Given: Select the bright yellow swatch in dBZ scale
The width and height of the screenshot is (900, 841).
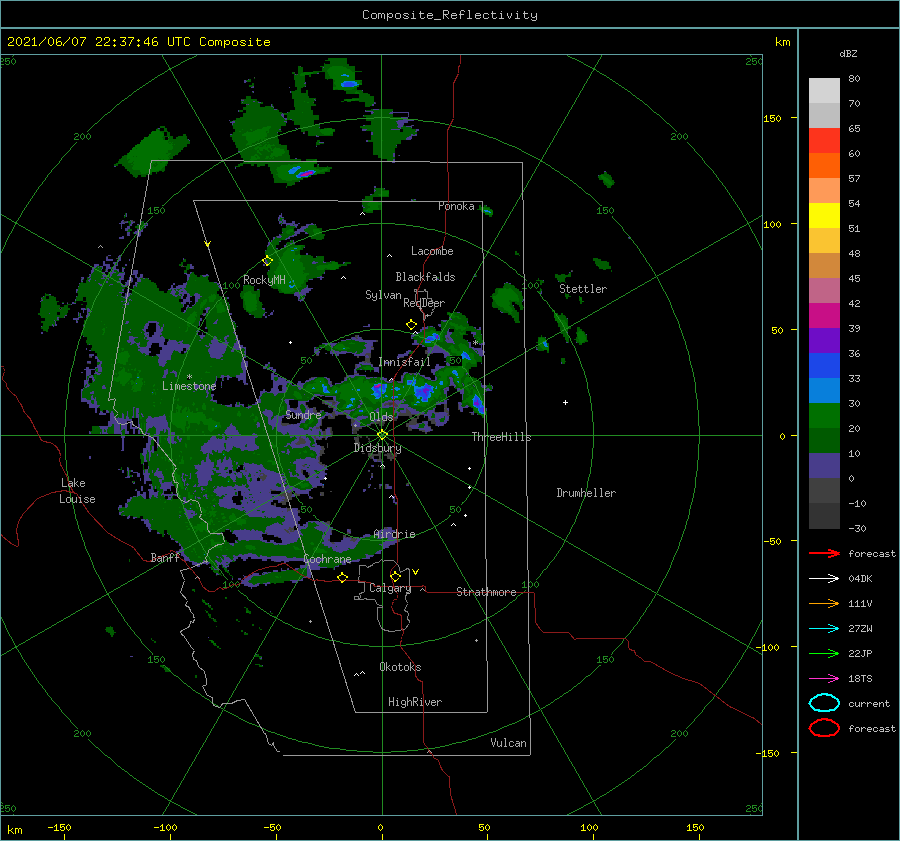Looking at the screenshot, I should [824, 216].
